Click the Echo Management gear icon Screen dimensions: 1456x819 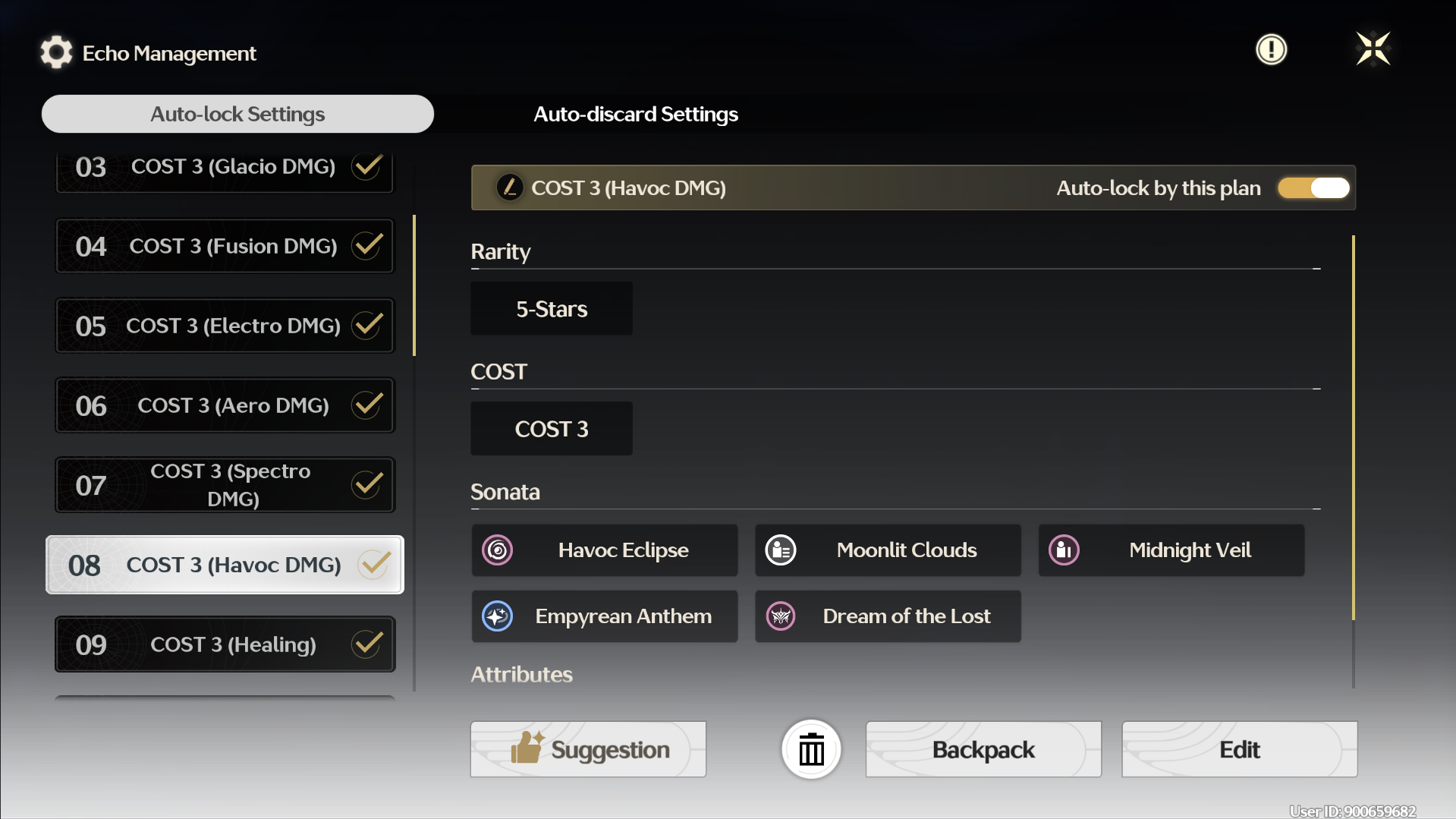pyautogui.click(x=56, y=52)
